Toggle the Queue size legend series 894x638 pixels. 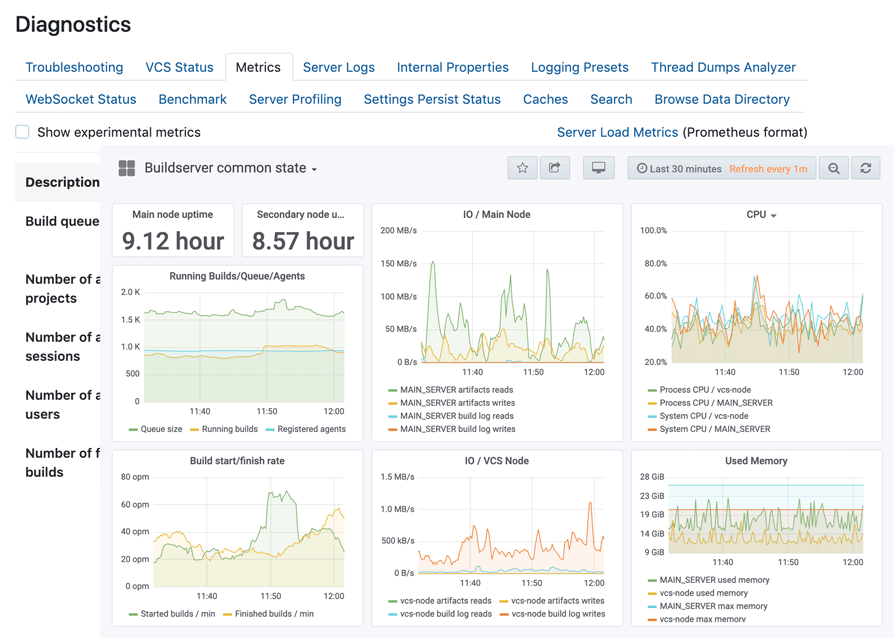[x=160, y=429]
